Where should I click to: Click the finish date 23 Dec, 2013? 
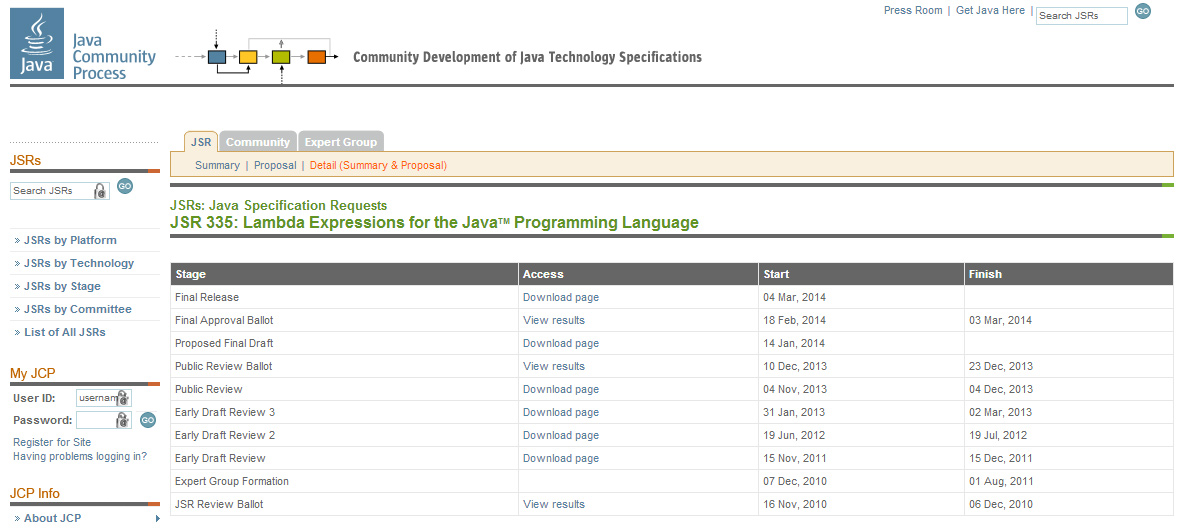tap(1001, 366)
